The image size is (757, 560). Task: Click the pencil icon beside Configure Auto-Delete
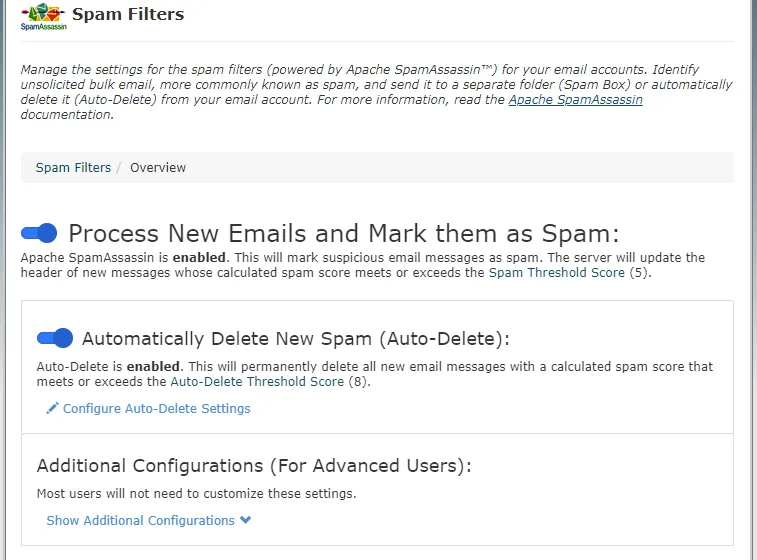(52, 408)
